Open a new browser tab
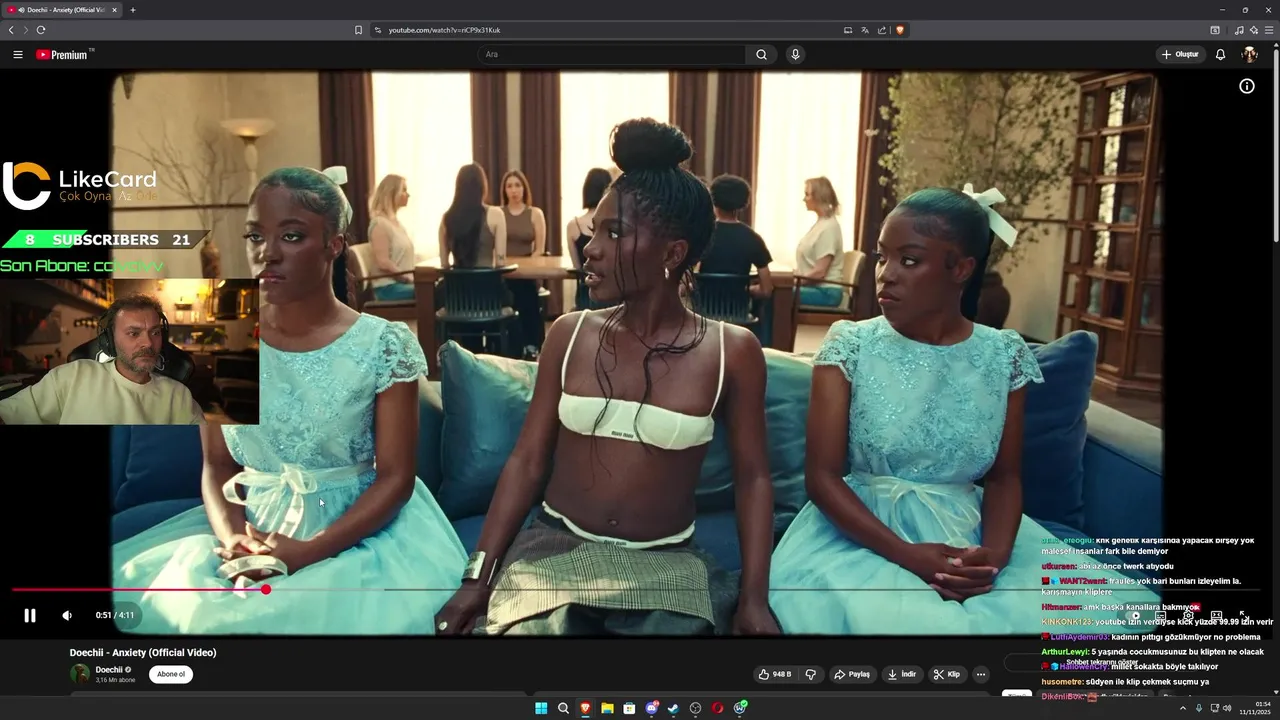The width and height of the screenshot is (1280, 720). [133, 10]
